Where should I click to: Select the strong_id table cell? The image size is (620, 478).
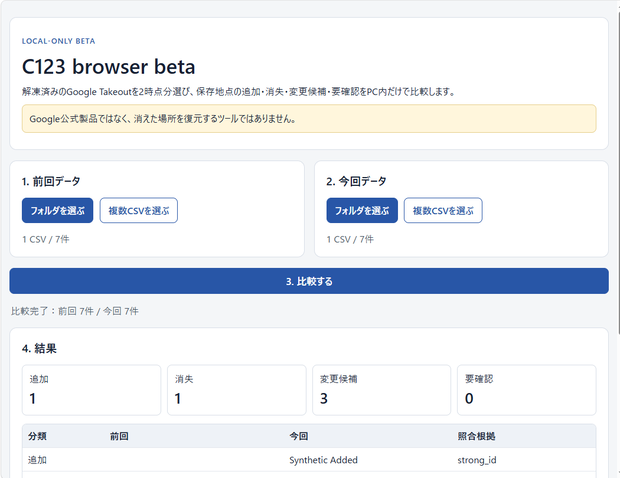tap(477, 460)
